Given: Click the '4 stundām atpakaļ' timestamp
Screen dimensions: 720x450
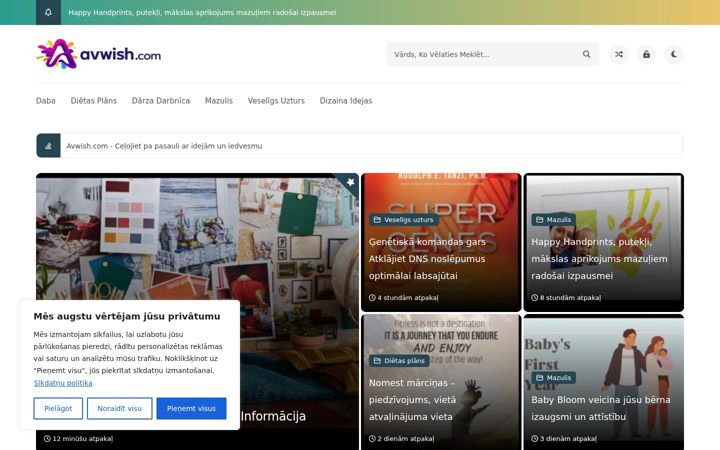Looking at the screenshot, I should (404, 298).
